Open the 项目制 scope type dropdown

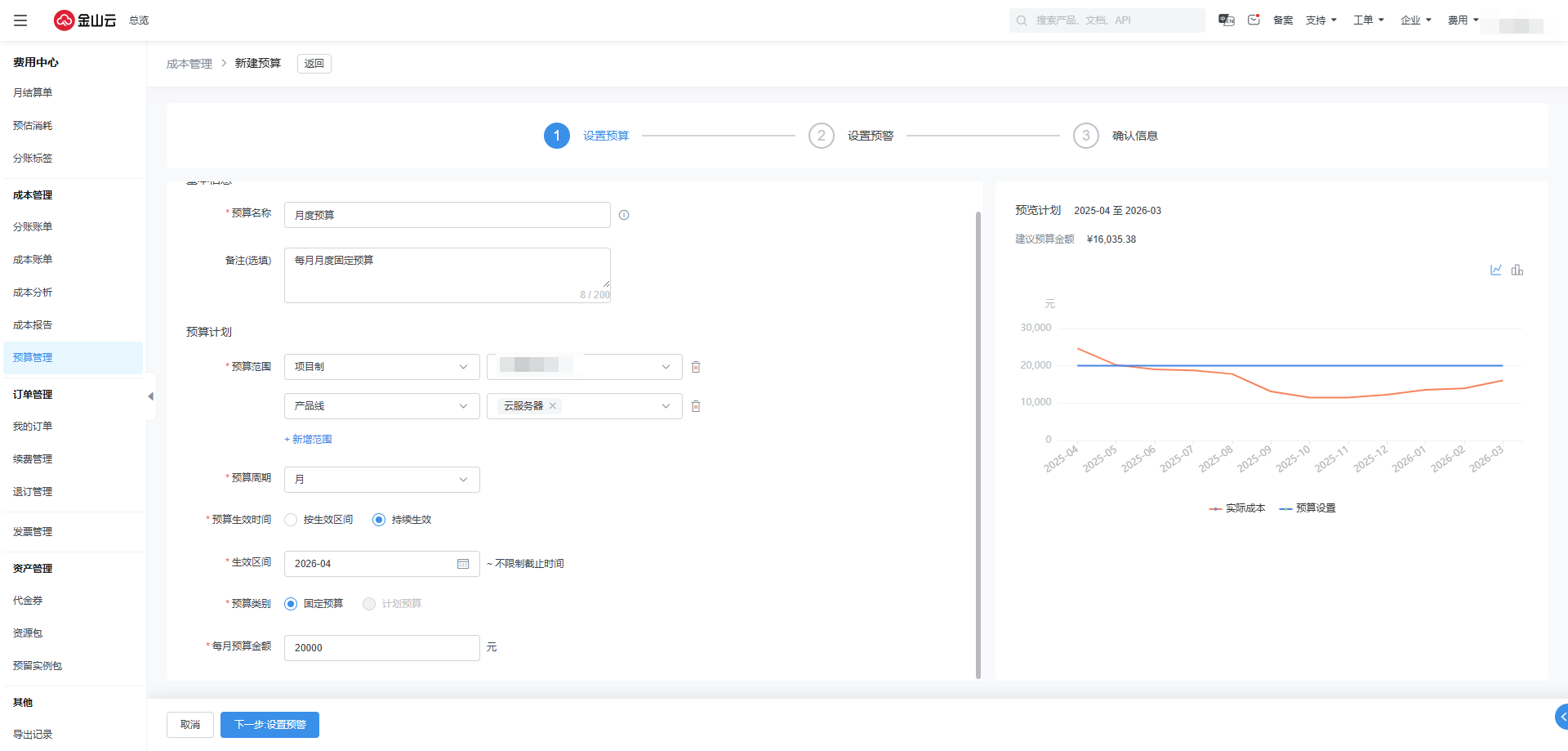pyautogui.click(x=382, y=367)
